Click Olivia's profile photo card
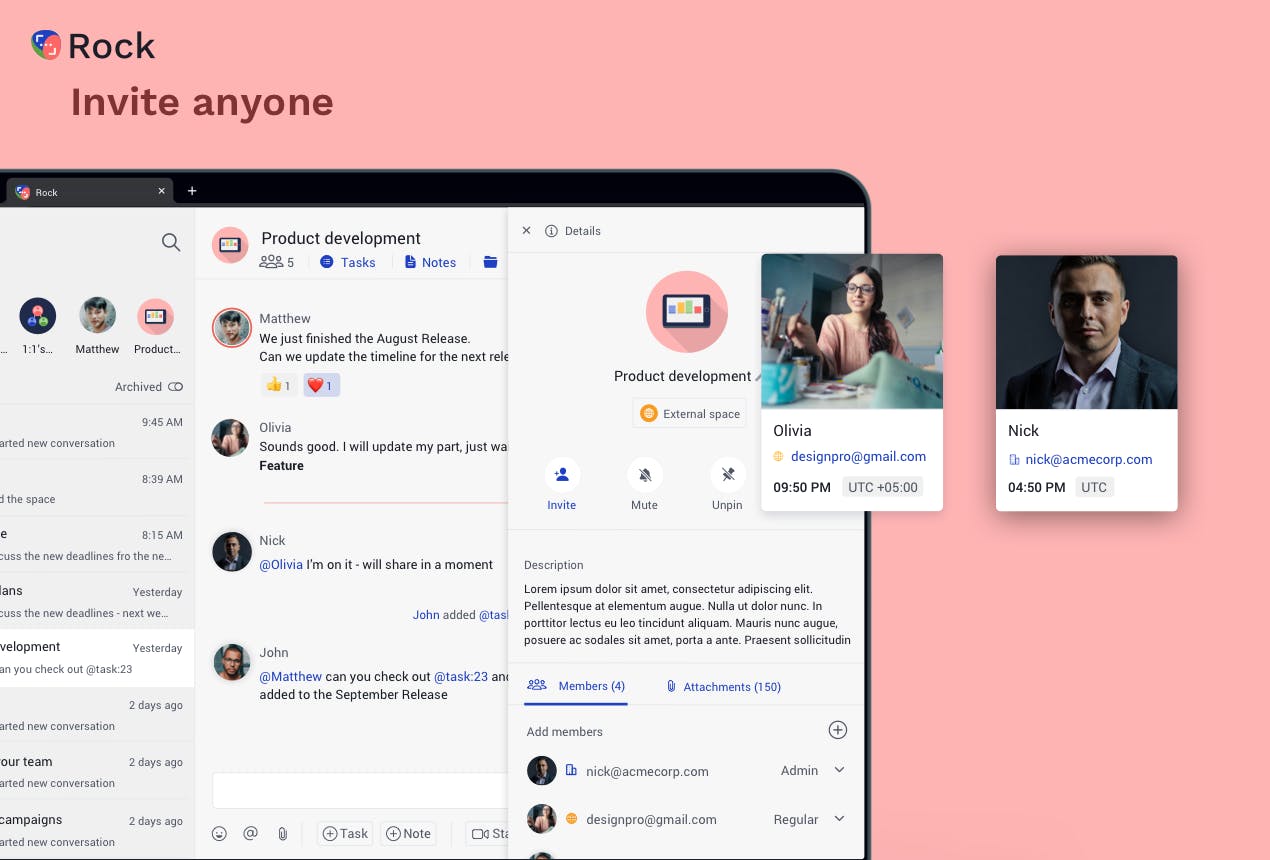Image resolution: width=1270 pixels, height=860 pixels. click(x=852, y=331)
